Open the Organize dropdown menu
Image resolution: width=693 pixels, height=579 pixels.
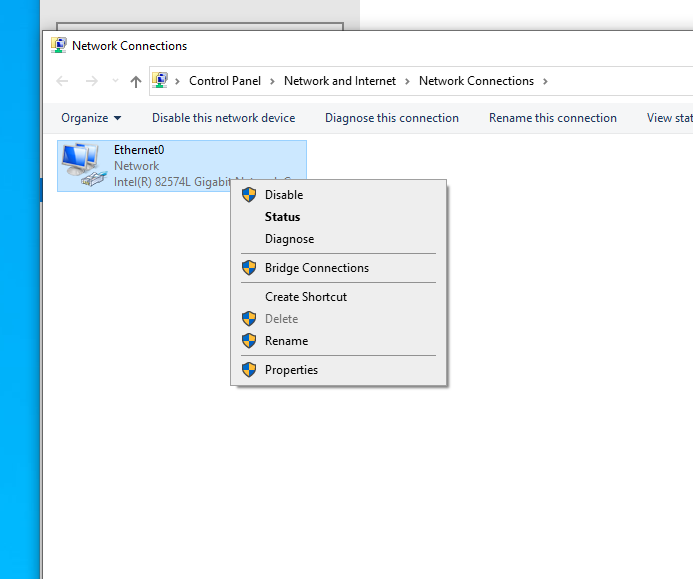[90, 118]
